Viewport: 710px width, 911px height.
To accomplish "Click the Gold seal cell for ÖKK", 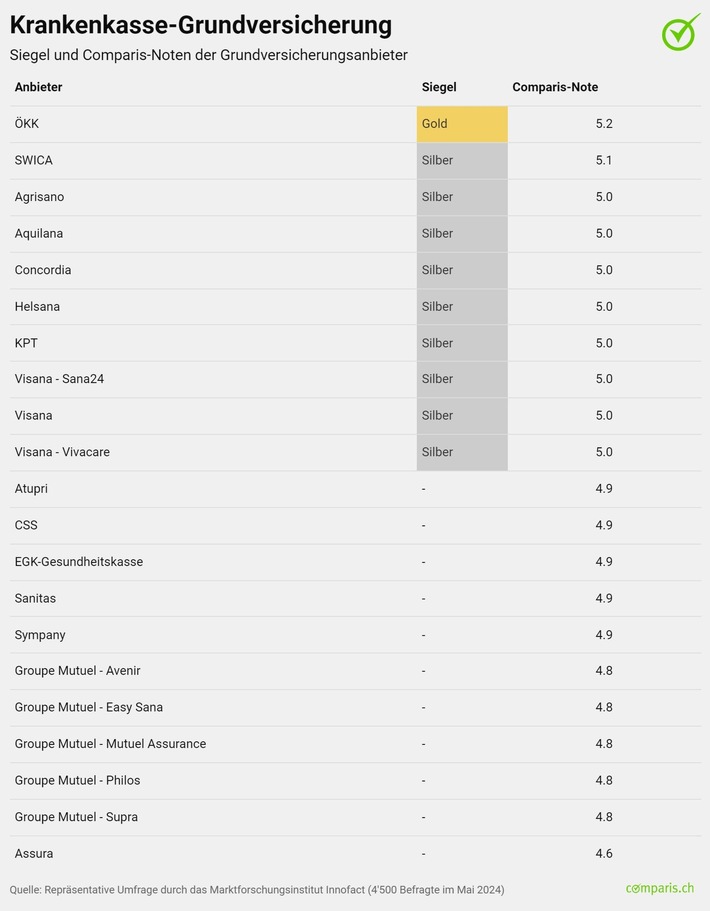I will pyautogui.click(x=461, y=124).
